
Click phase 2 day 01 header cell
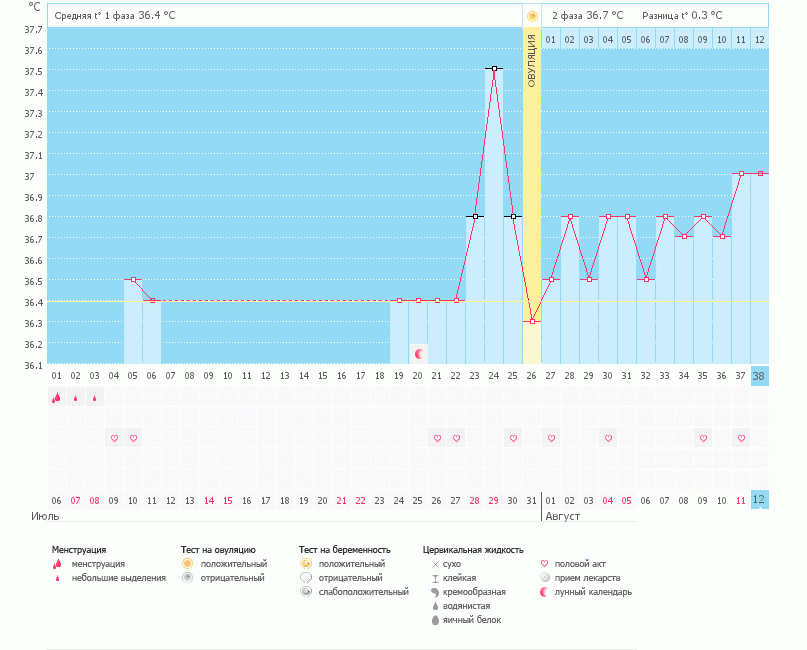click(x=551, y=39)
